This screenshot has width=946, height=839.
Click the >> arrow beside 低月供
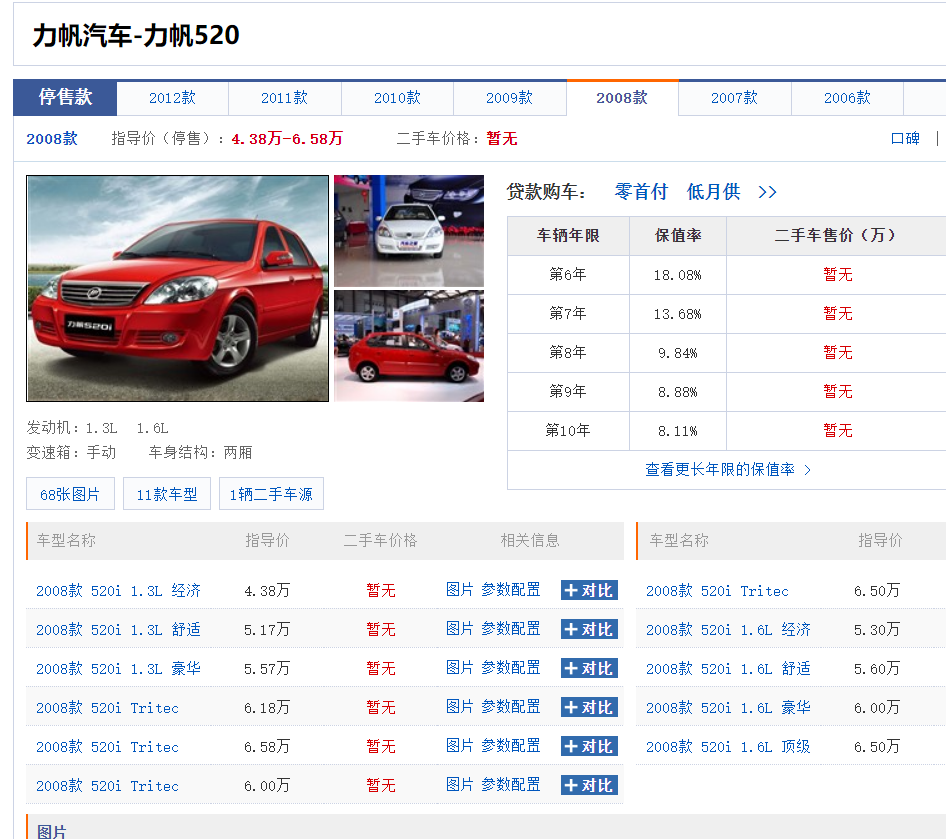pyautogui.click(x=767, y=192)
